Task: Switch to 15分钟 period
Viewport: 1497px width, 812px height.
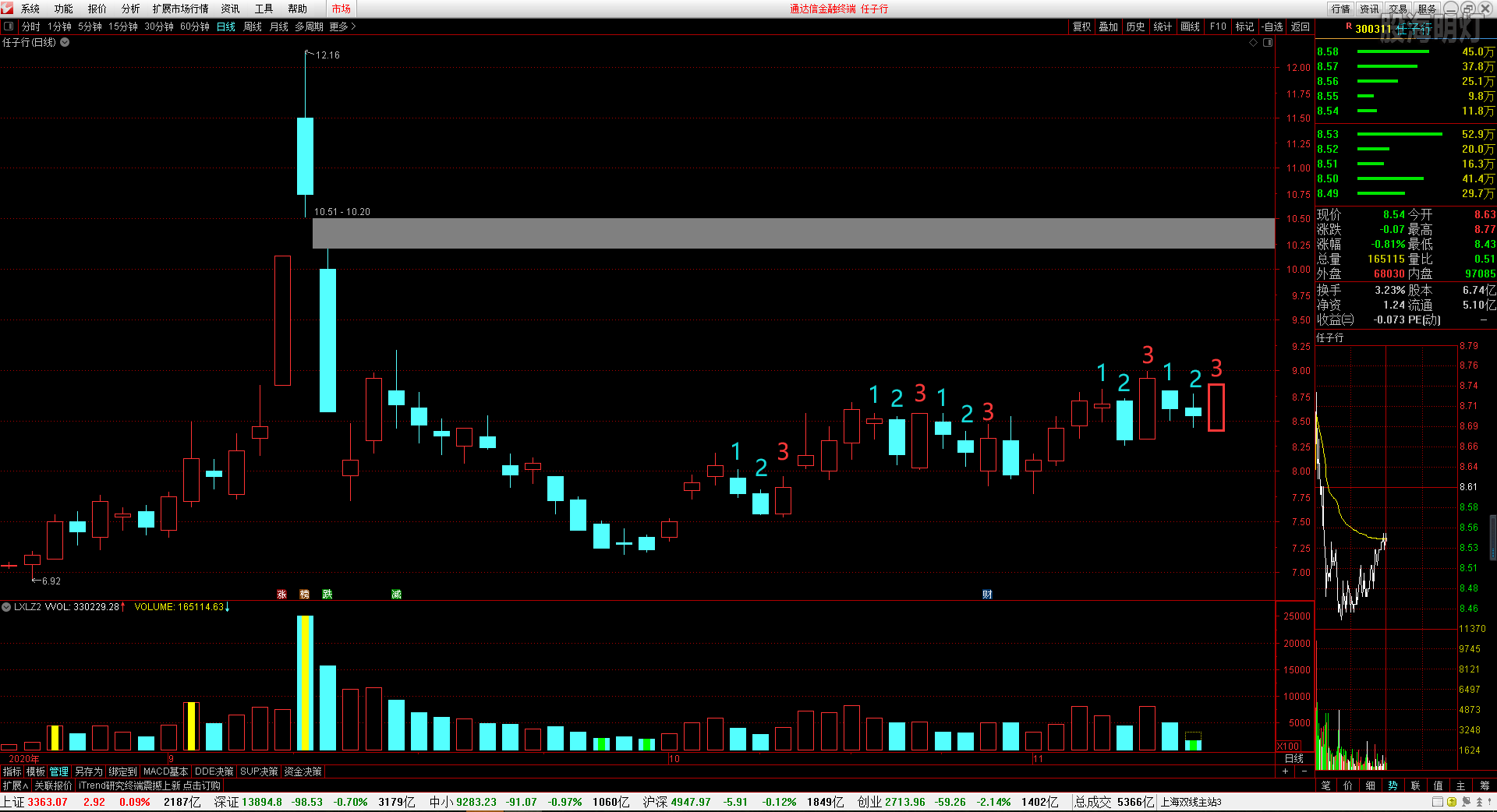Action: (x=123, y=26)
